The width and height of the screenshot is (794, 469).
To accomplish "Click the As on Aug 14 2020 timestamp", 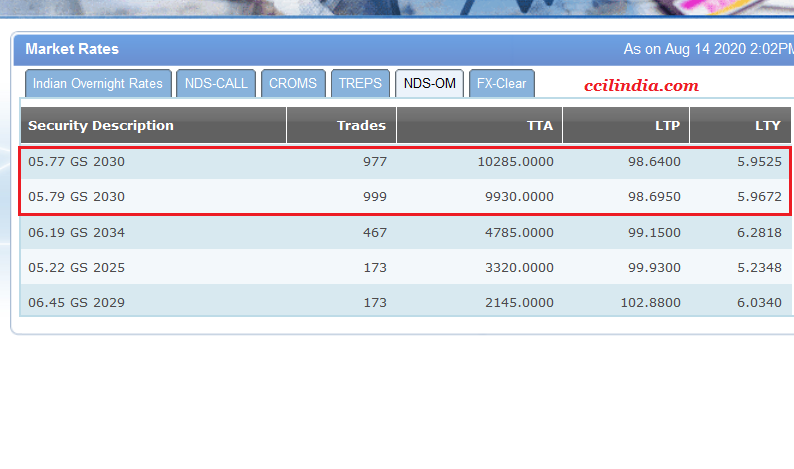I will point(708,49).
